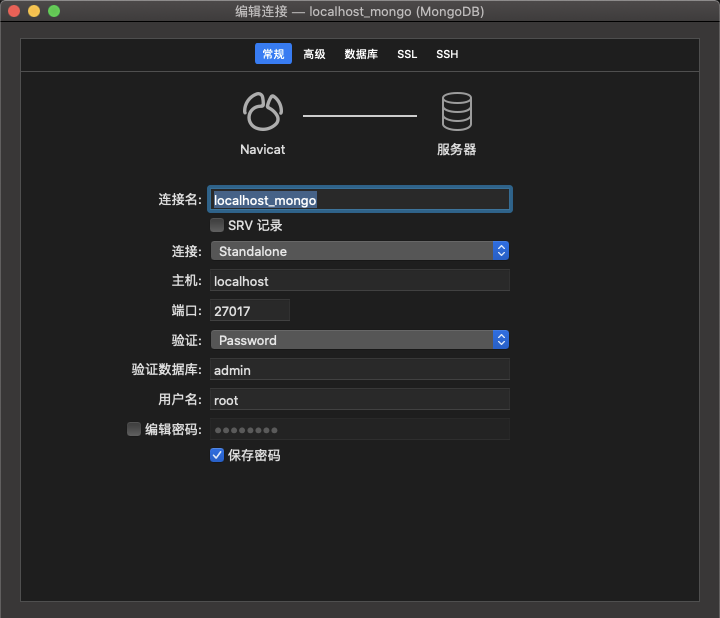
Task: Tick the 编辑密码 checkbox
Action: point(134,429)
